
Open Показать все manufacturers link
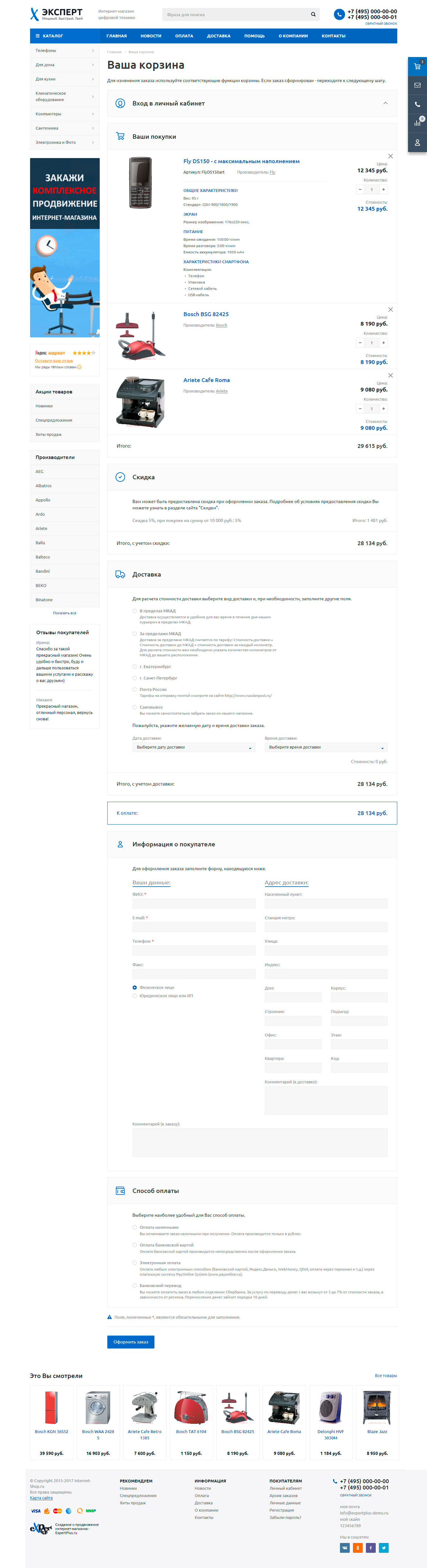click(x=65, y=613)
